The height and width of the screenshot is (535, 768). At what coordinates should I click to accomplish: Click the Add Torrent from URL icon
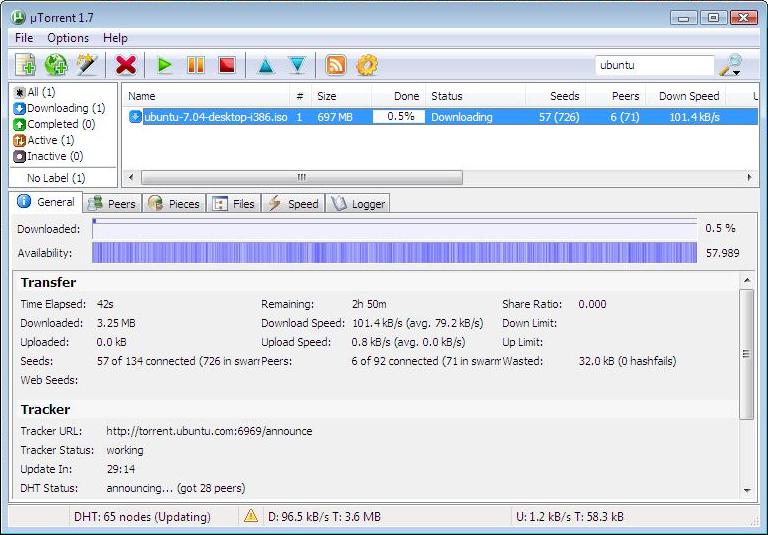56,65
